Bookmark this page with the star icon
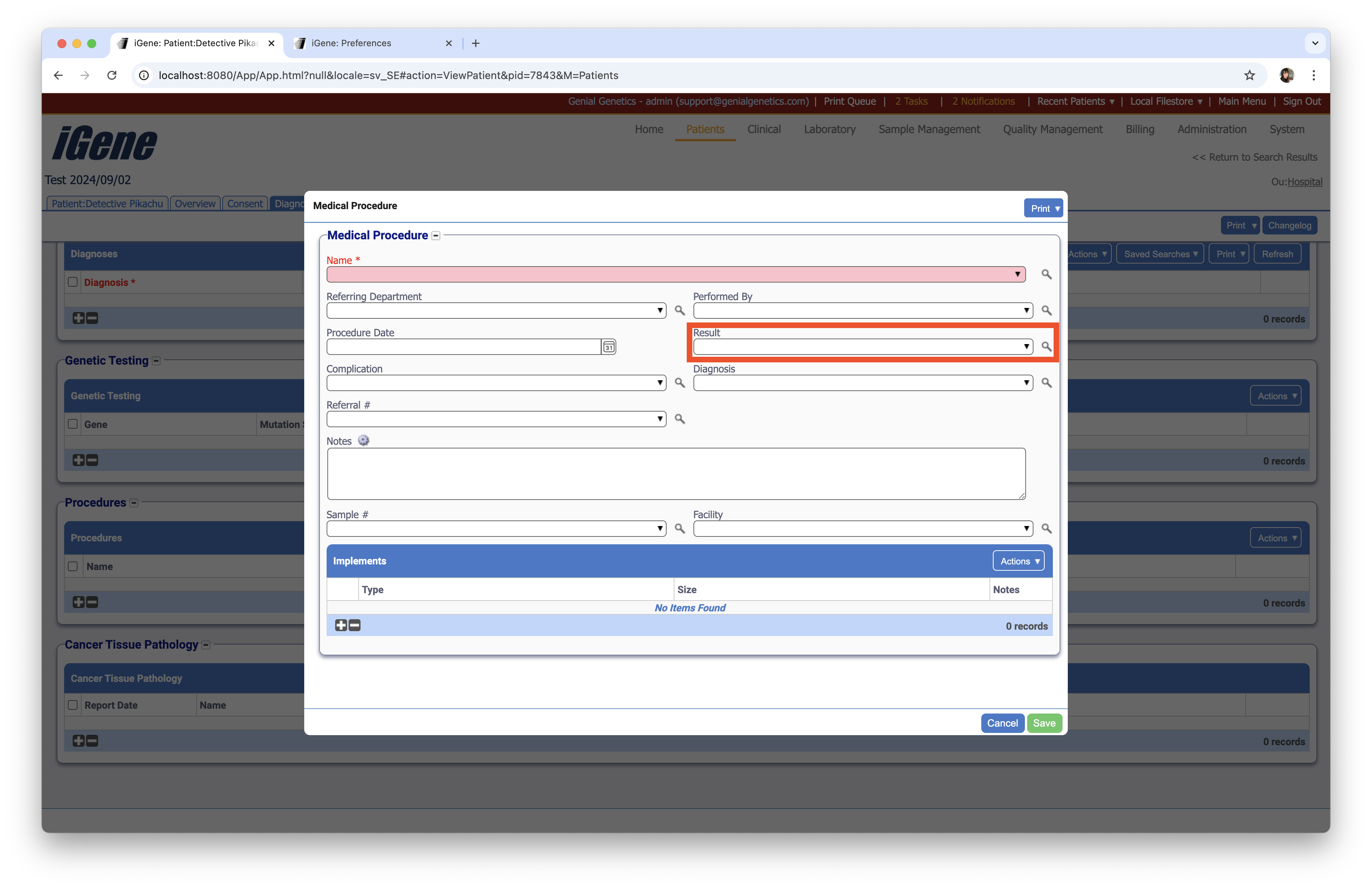The height and width of the screenshot is (888, 1372). (x=1249, y=75)
